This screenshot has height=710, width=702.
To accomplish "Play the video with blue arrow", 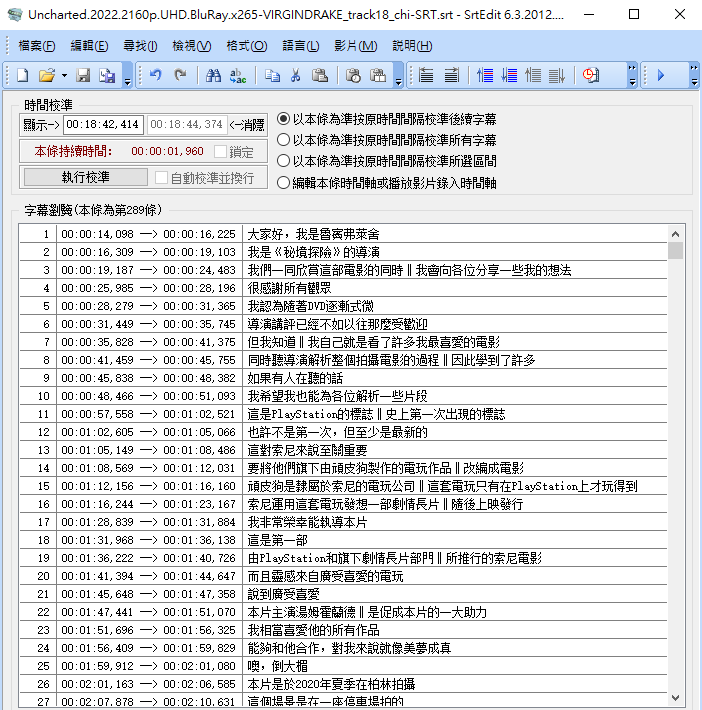I will pyautogui.click(x=661, y=75).
